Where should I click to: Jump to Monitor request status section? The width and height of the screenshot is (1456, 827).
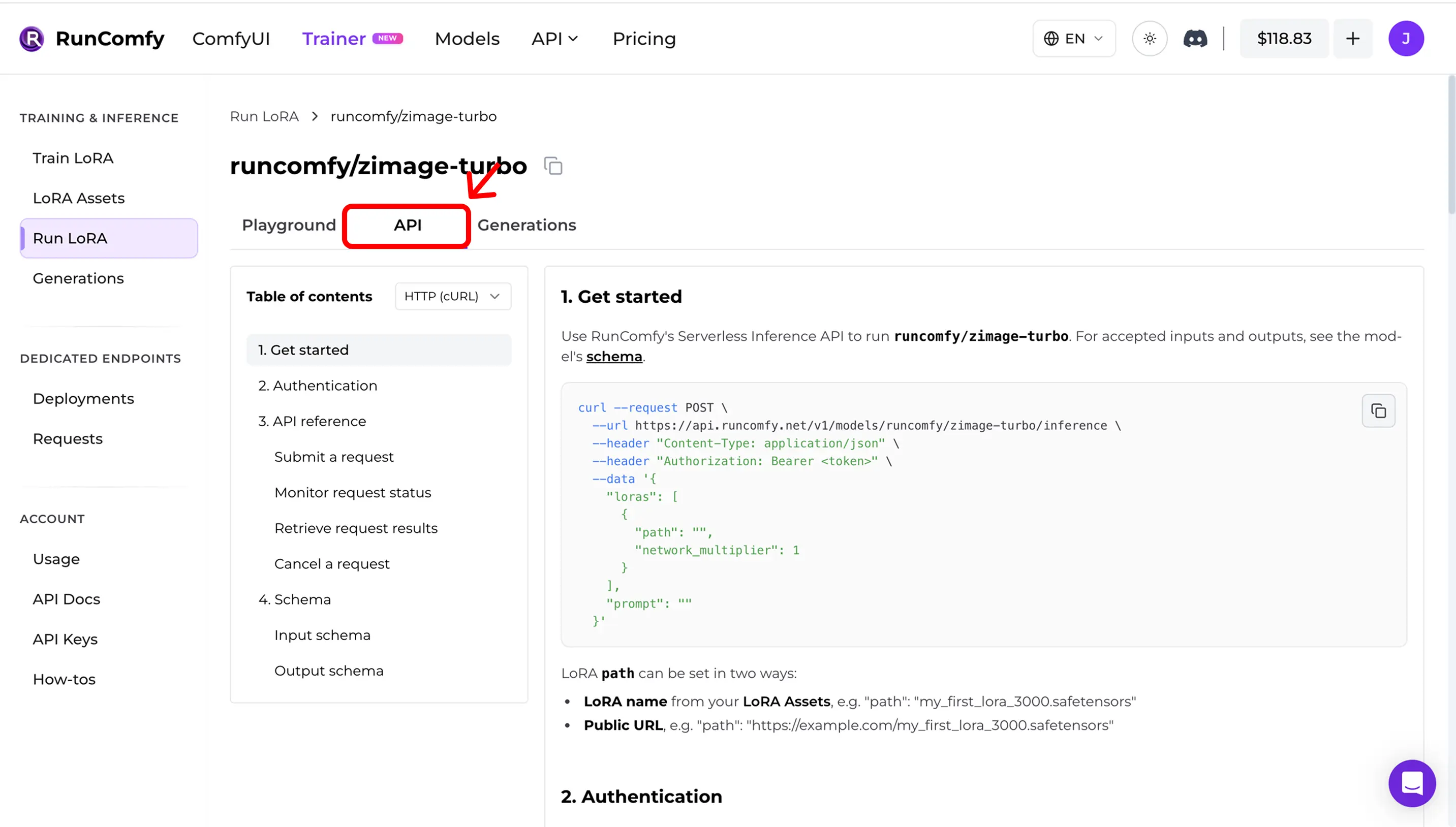352,492
